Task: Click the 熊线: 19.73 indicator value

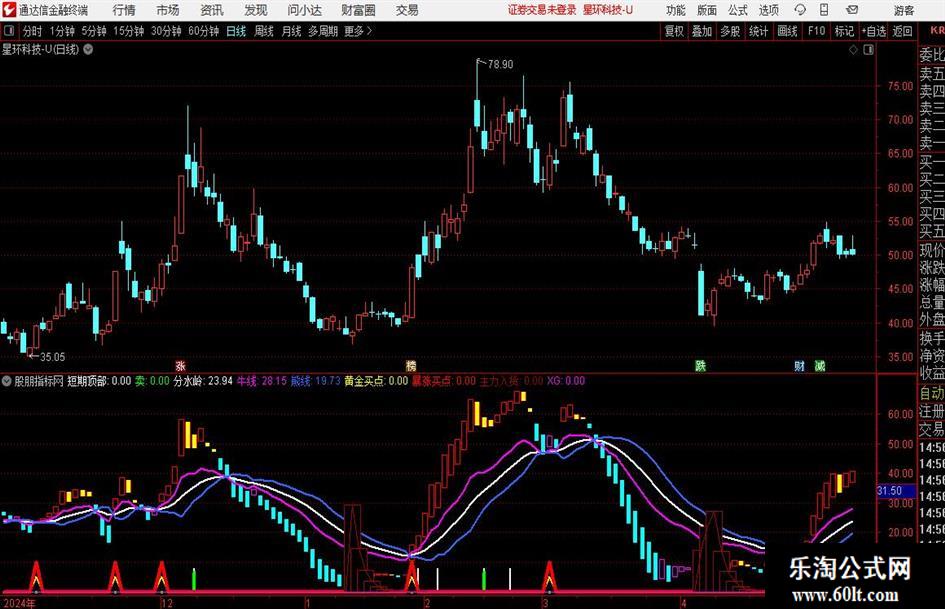Action: point(316,381)
